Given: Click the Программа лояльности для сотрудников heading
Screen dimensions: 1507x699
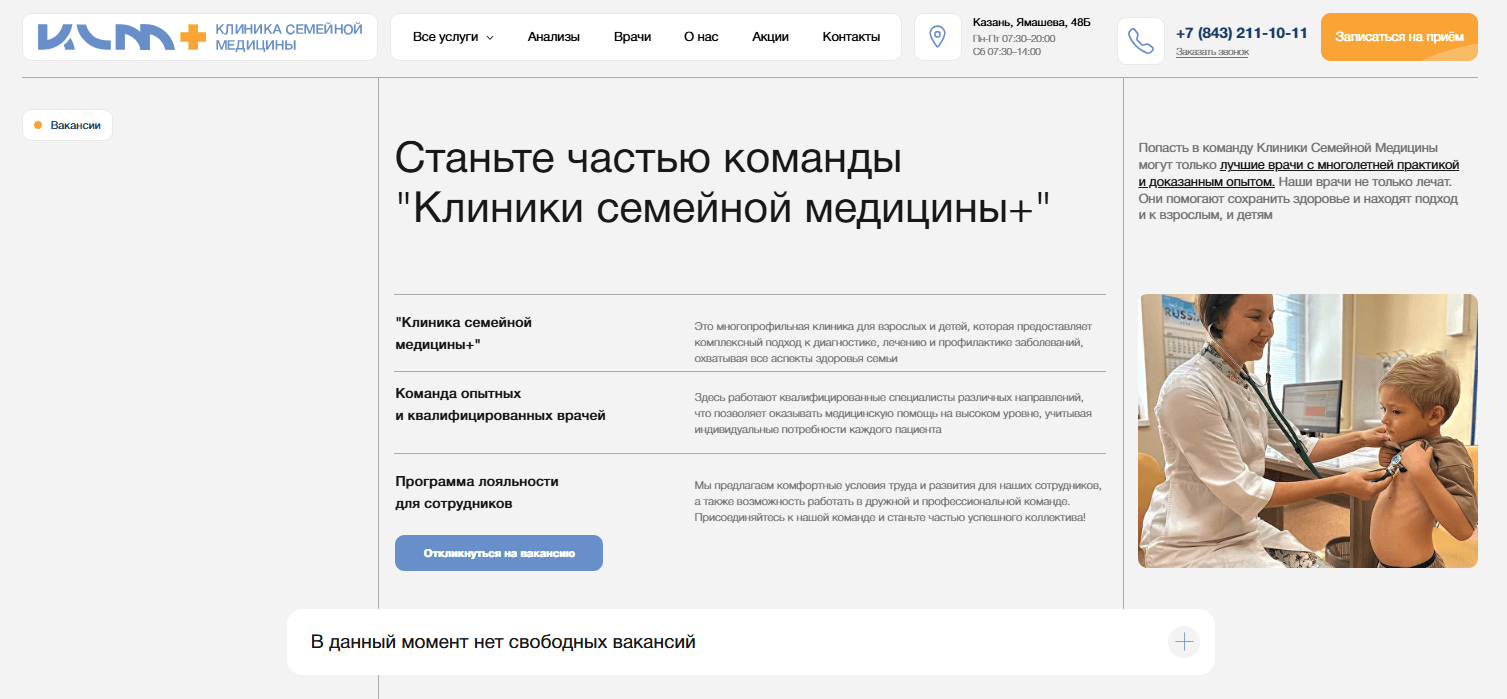Looking at the screenshot, I should (477, 492).
